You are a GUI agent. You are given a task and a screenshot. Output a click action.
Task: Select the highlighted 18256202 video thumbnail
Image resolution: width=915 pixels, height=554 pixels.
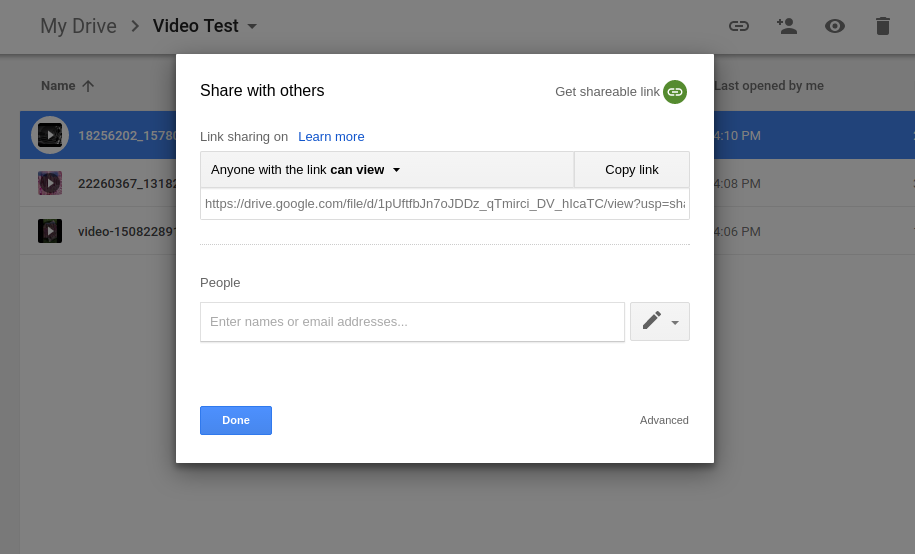point(50,135)
